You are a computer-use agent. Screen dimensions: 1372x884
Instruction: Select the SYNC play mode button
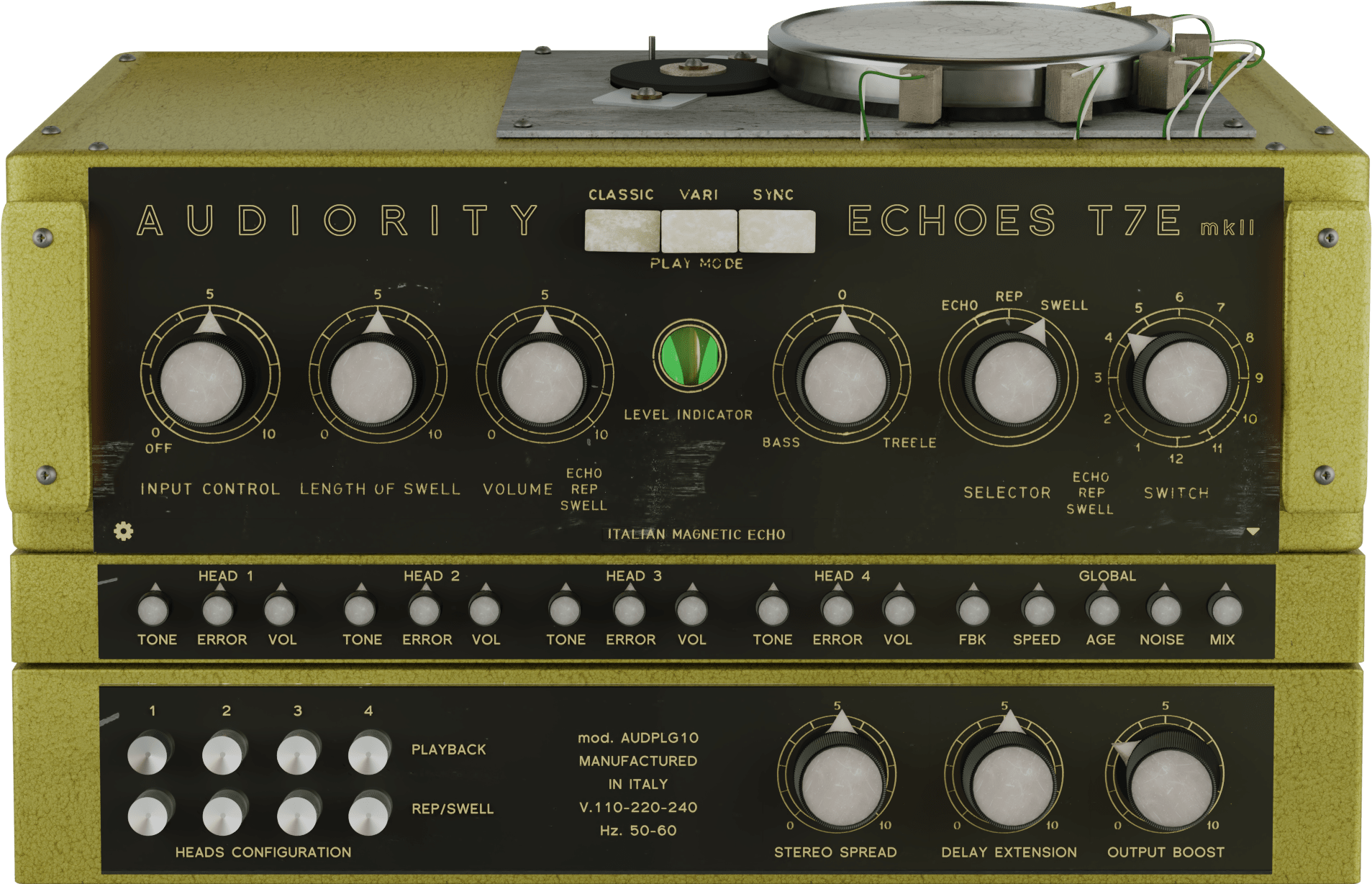tap(777, 231)
